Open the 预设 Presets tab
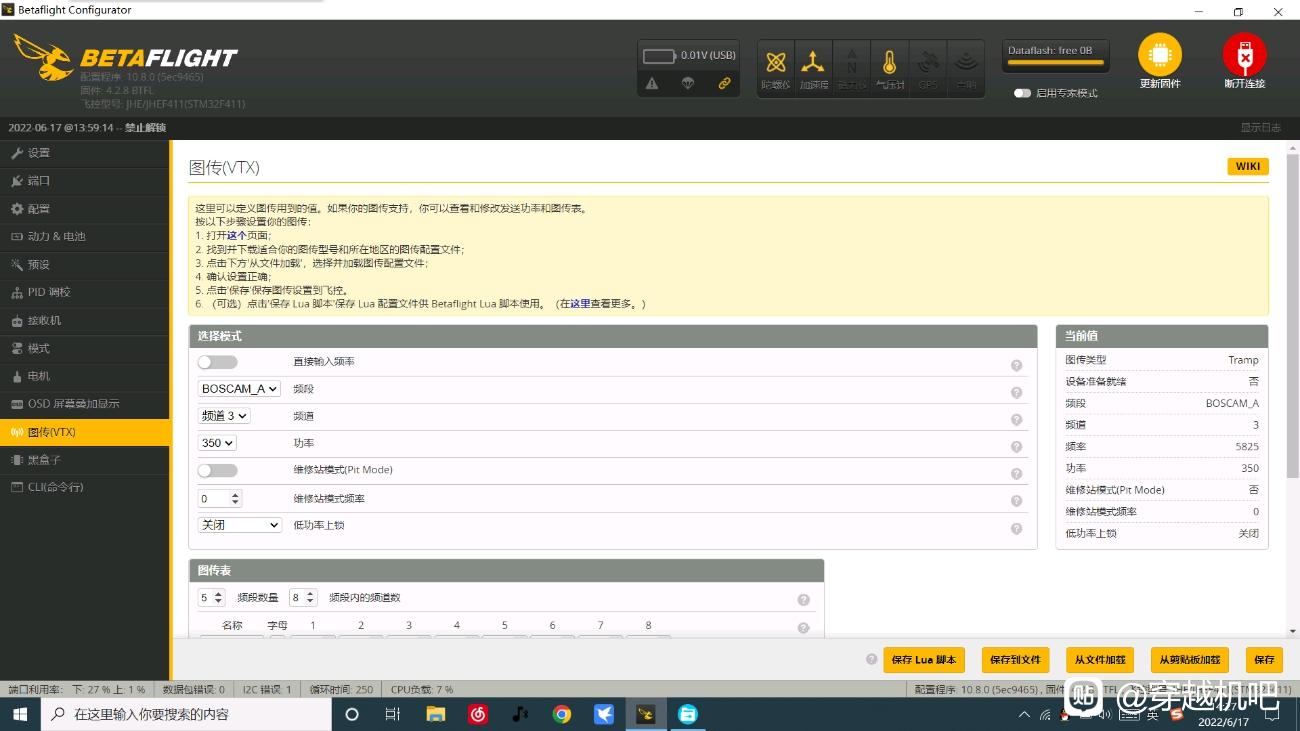The height and width of the screenshot is (731, 1300). (85, 265)
